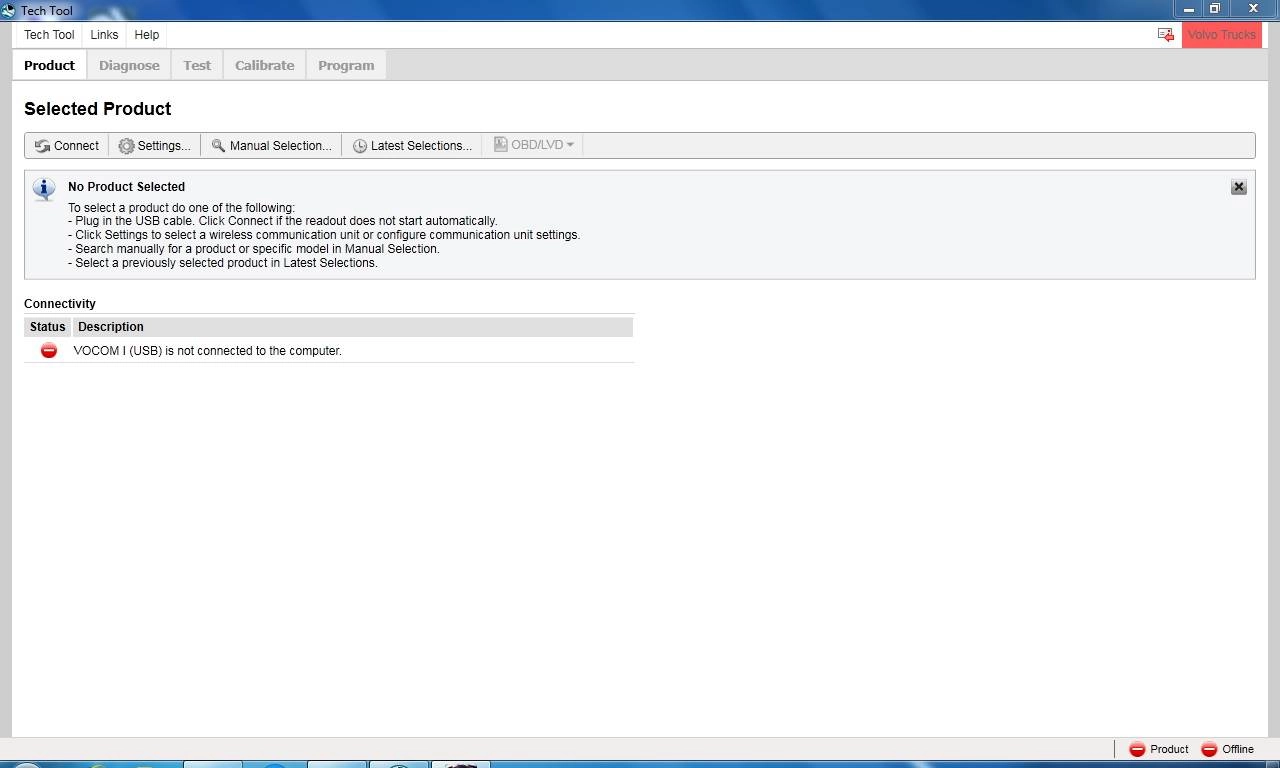Click the Selected Product heading
Screen dimensions: 1280x768
click(98, 109)
